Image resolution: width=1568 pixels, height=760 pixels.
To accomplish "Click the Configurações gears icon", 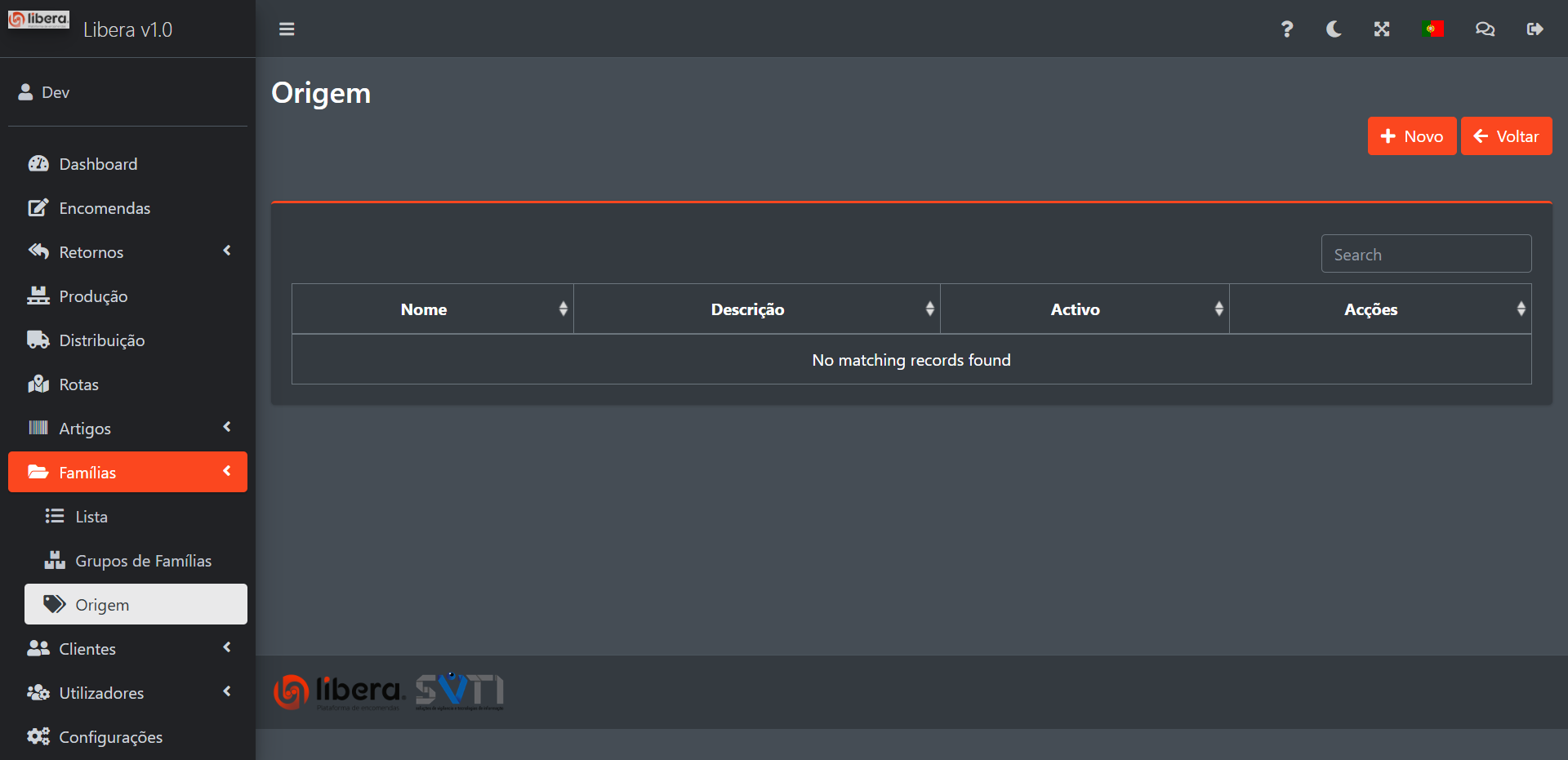I will point(38,736).
